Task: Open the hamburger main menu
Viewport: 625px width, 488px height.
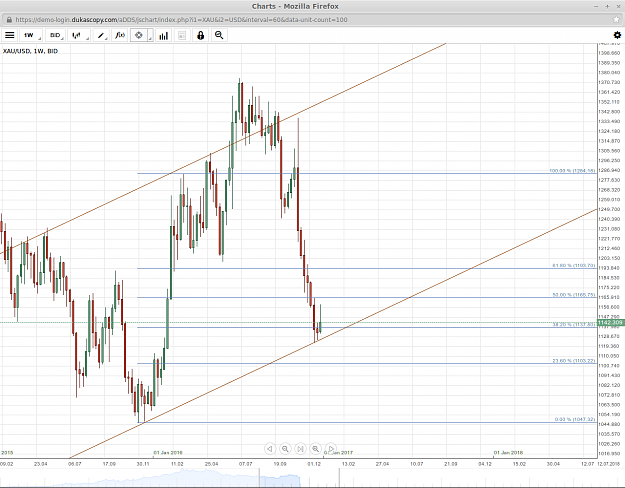Action: 10,35
